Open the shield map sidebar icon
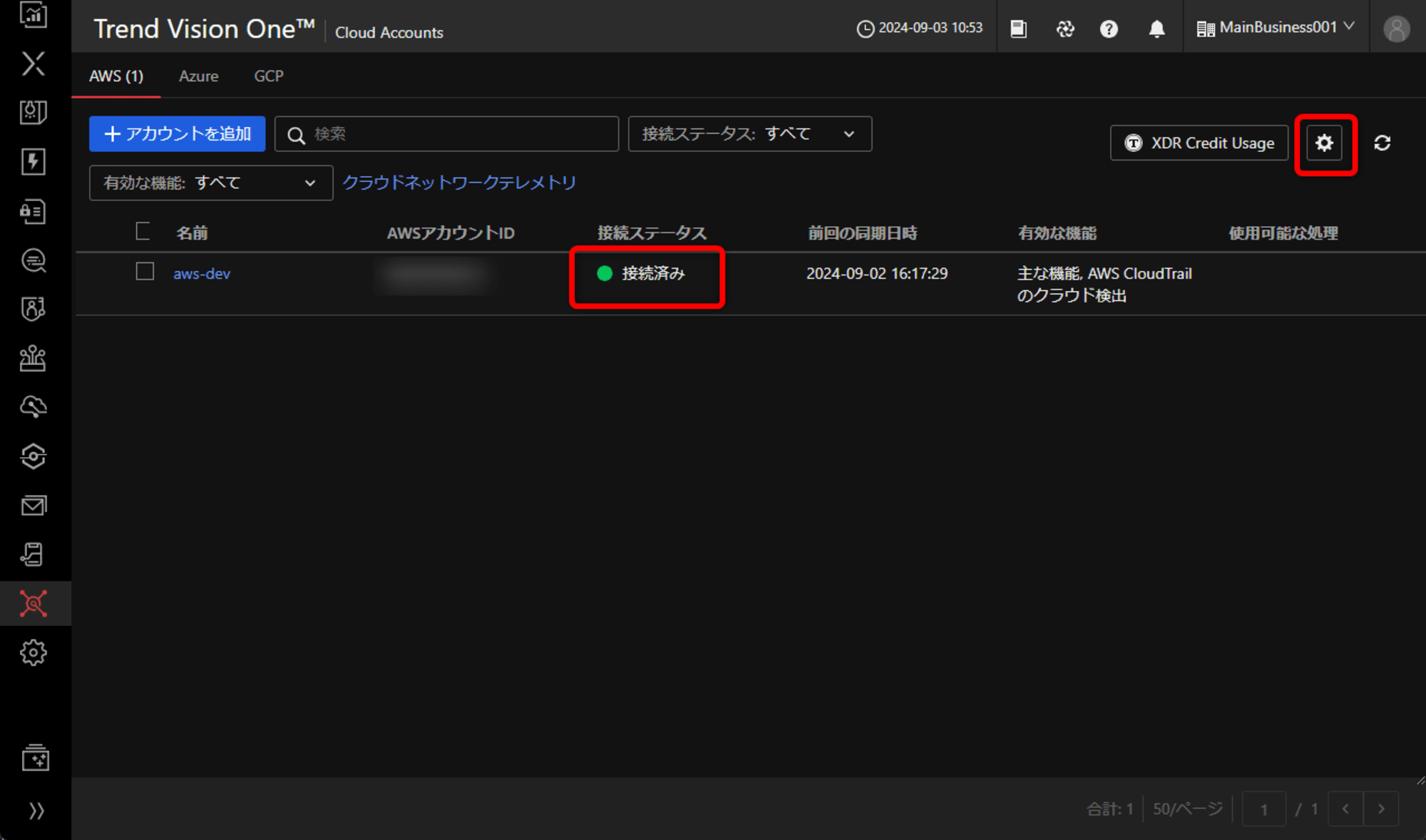This screenshot has width=1426, height=840. [34, 112]
